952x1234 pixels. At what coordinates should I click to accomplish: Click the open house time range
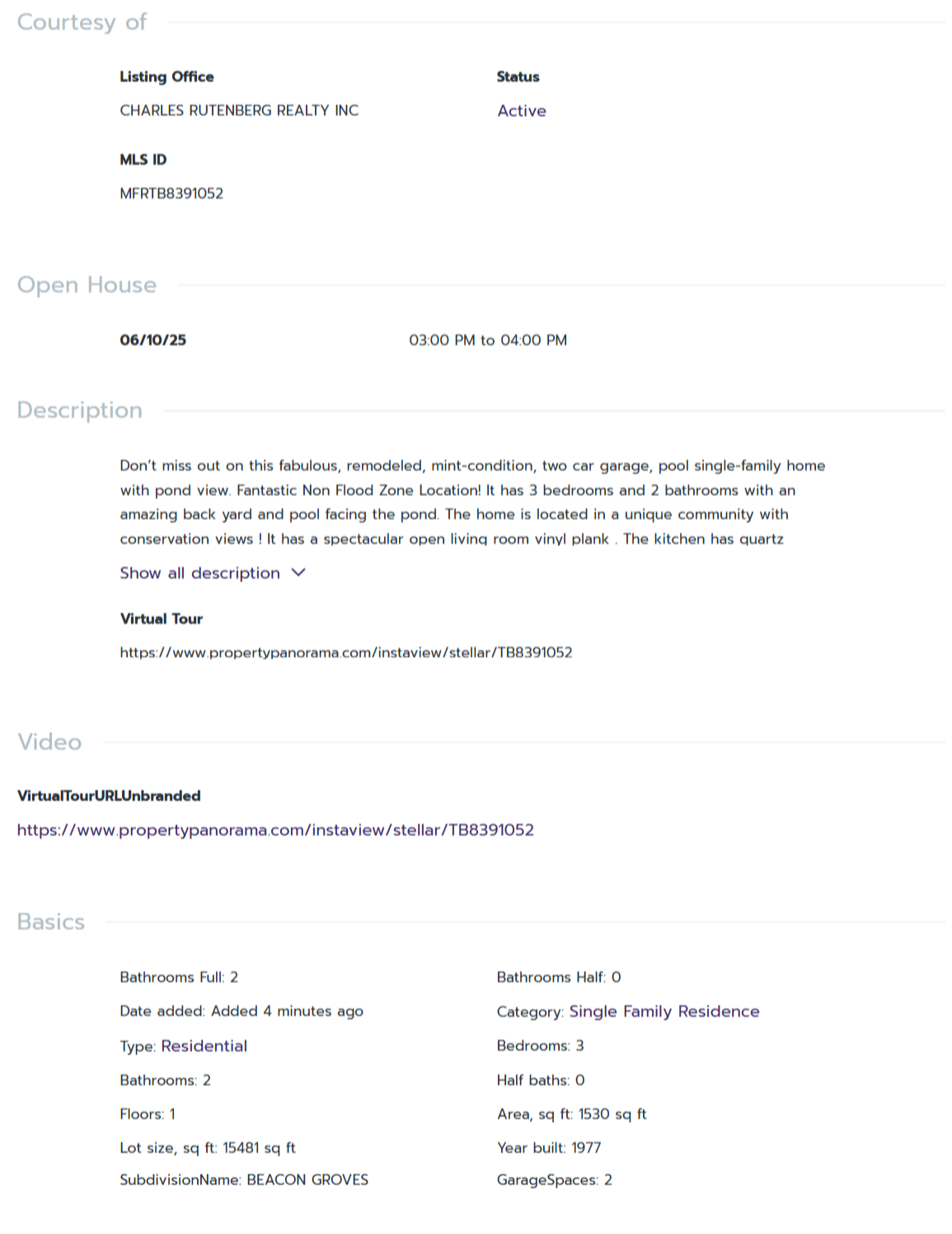point(488,340)
